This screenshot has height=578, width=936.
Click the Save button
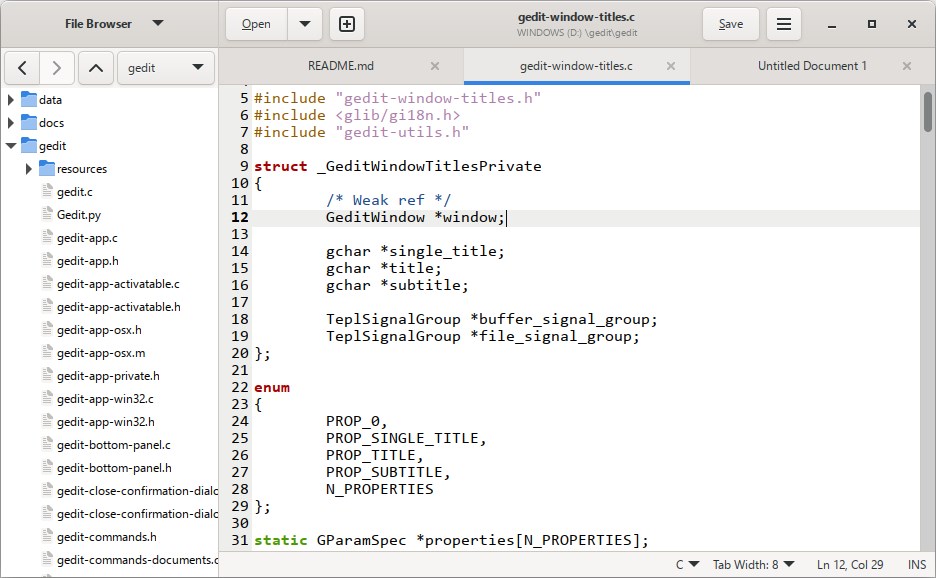tap(730, 24)
